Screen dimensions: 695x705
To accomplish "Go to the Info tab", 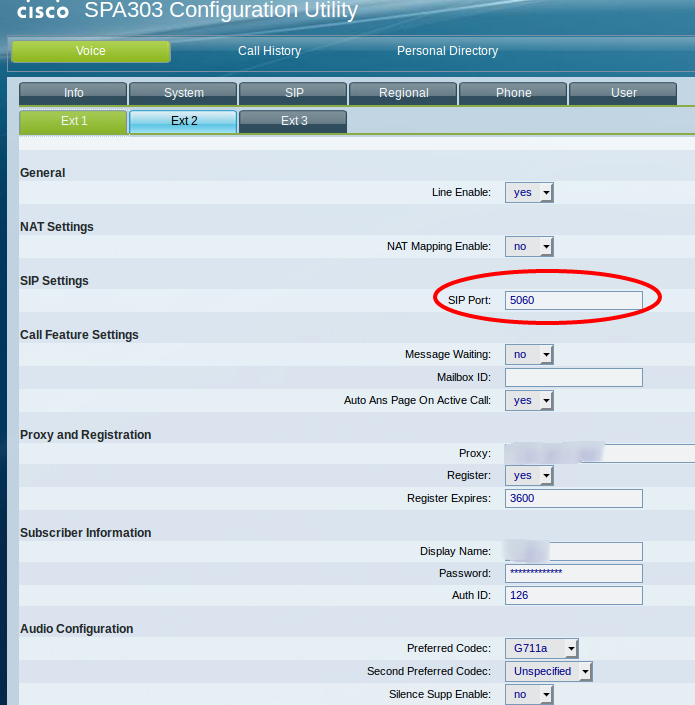I will pyautogui.click(x=74, y=93).
